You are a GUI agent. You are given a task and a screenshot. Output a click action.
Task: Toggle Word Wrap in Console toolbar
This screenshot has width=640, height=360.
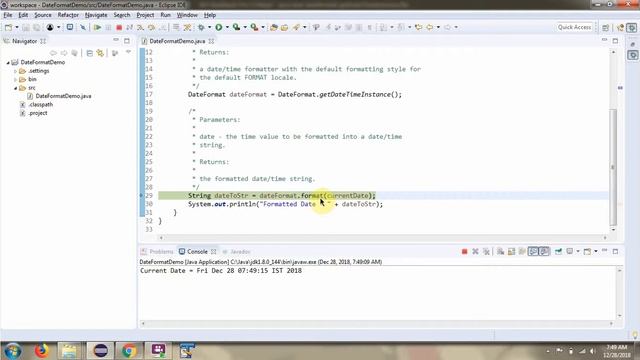click(522, 251)
